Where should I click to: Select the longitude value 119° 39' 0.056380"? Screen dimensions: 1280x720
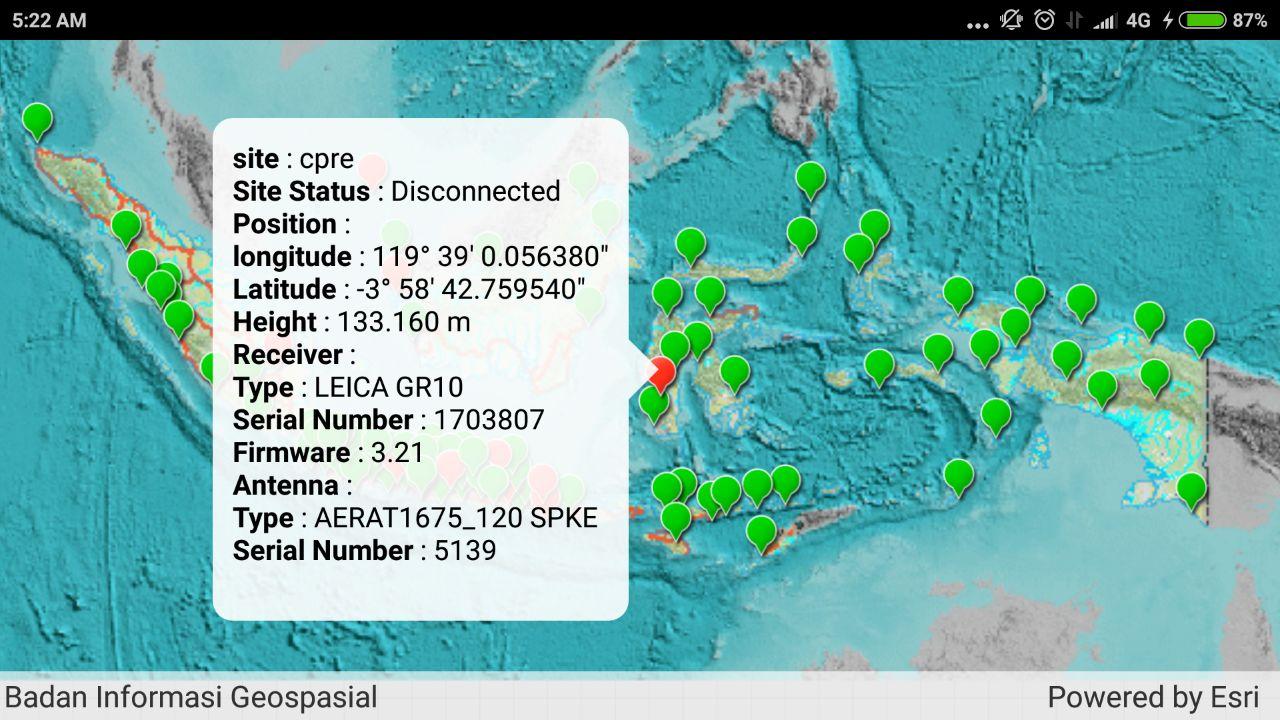click(x=490, y=256)
